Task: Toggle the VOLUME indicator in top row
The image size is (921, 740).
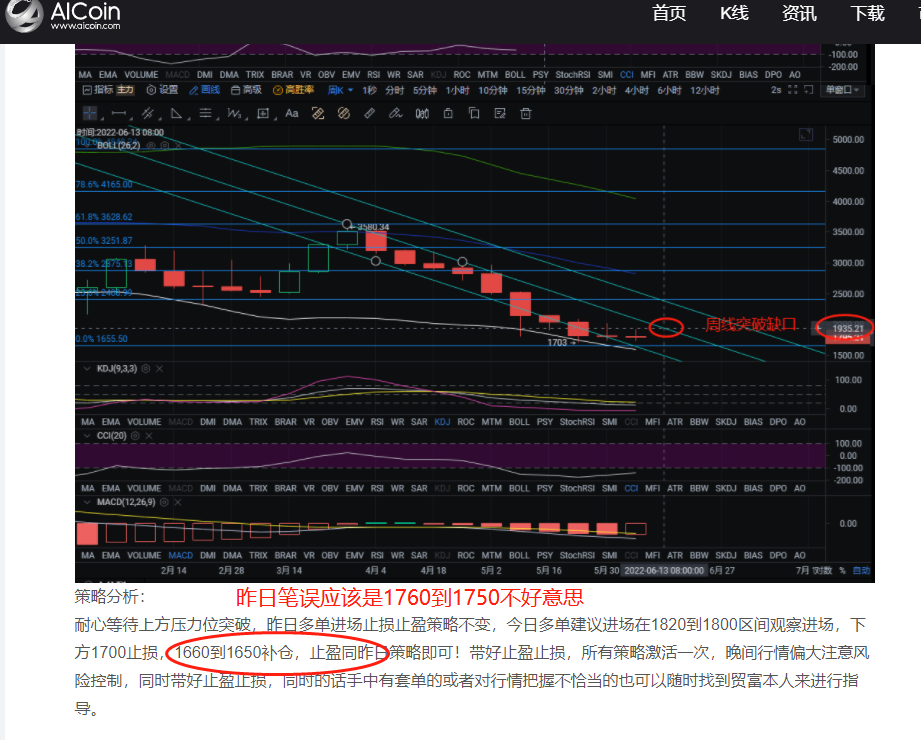Action: [141, 75]
